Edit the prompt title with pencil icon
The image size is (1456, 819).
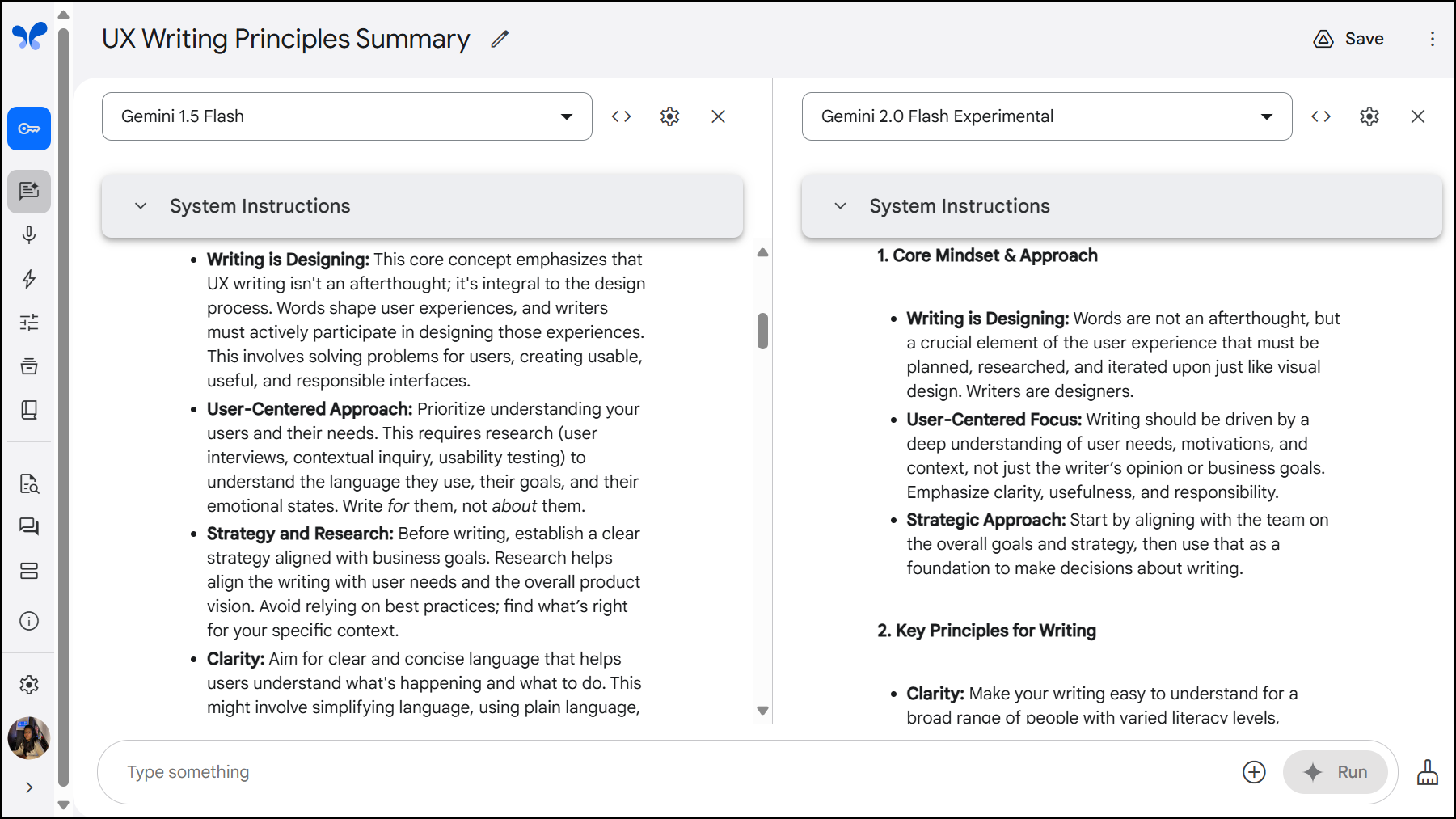(500, 39)
